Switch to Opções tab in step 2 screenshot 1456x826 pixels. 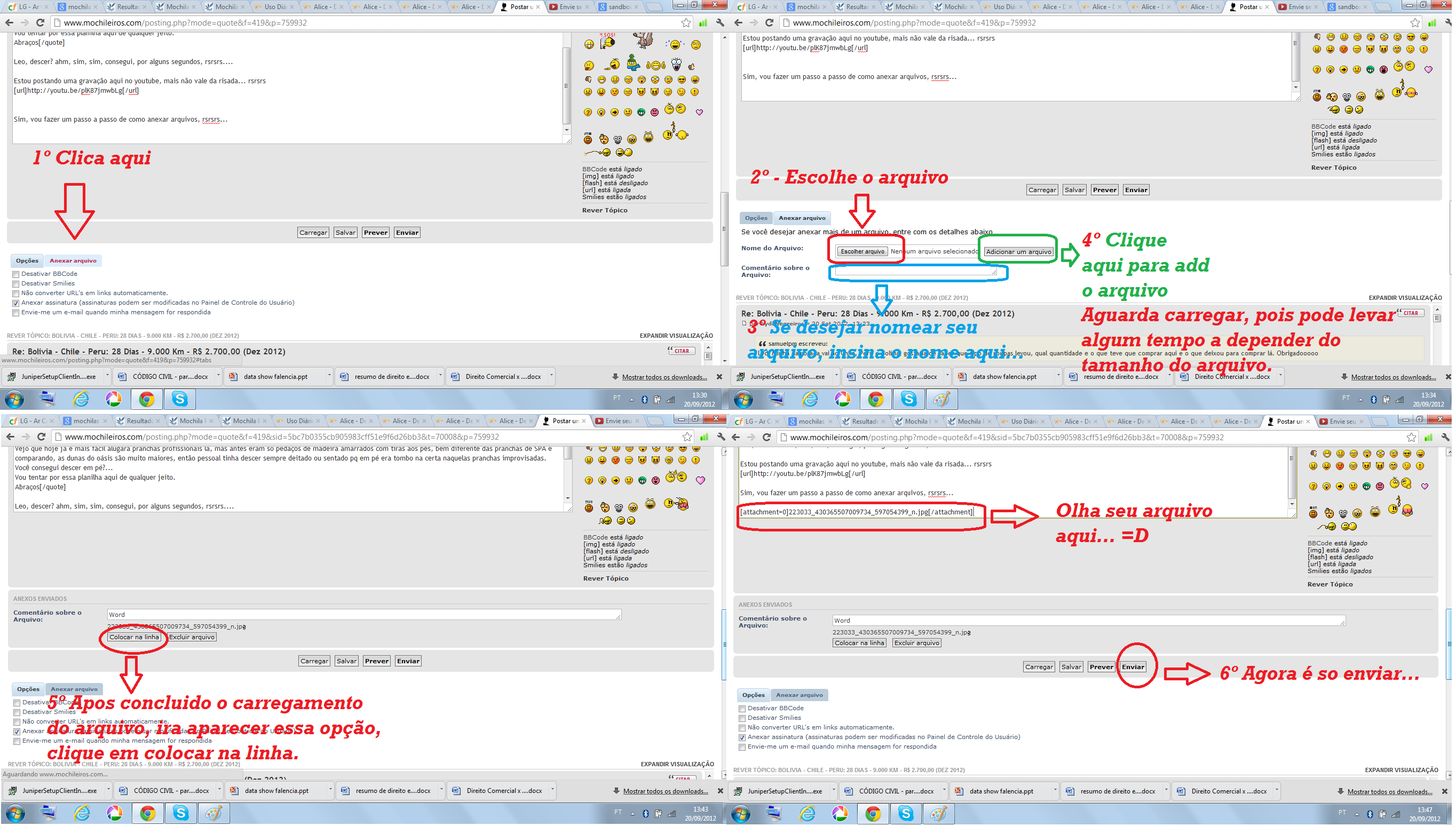(756, 218)
